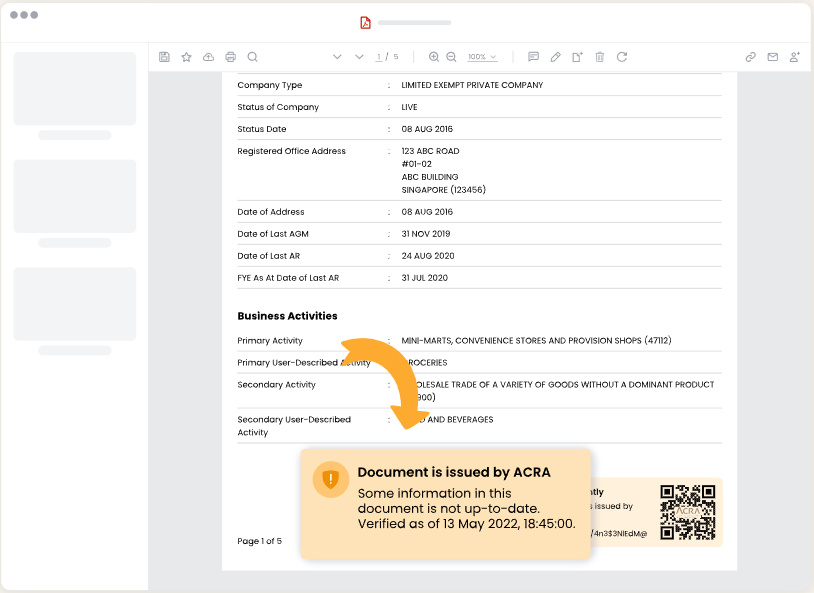Click the cloud upload icon
The width and height of the screenshot is (814, 593).
(x=208, y=57)
